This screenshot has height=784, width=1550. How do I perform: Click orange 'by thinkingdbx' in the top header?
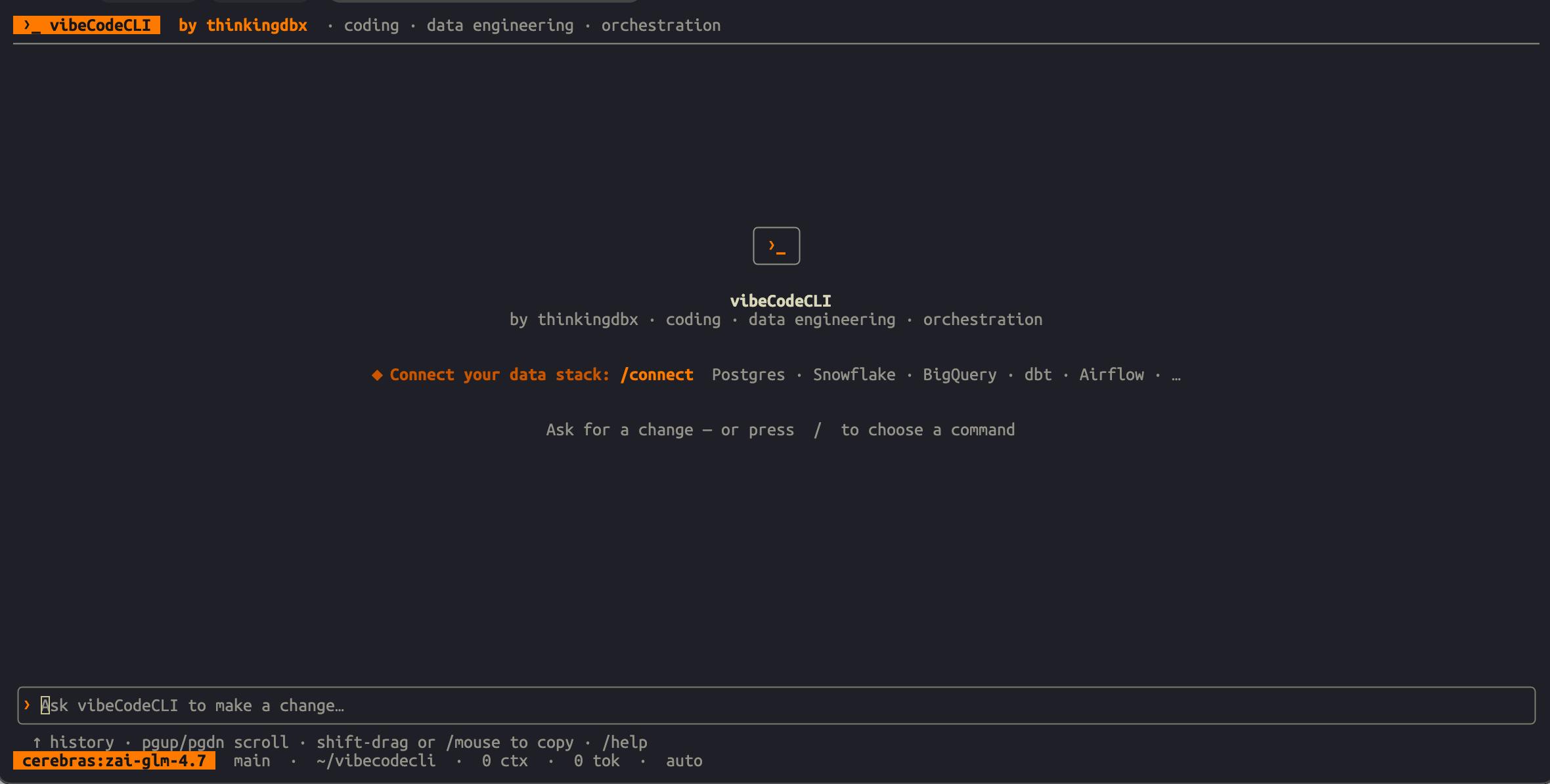click(243, 25)
